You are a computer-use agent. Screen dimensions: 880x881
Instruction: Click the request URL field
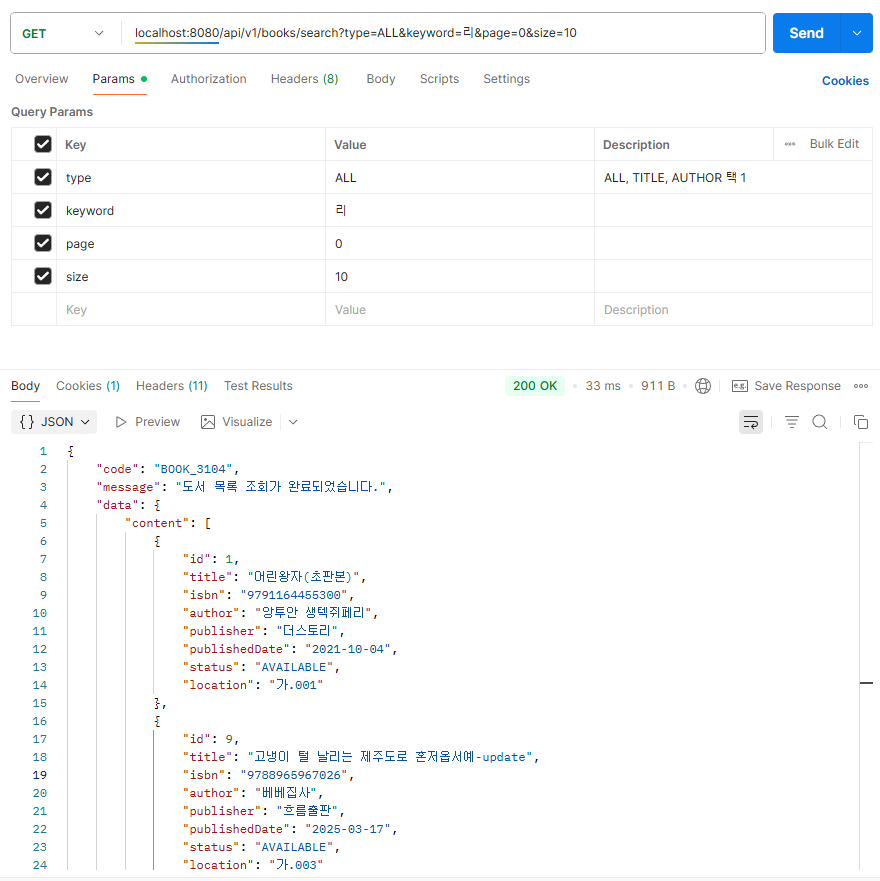(x=444, y=33)
